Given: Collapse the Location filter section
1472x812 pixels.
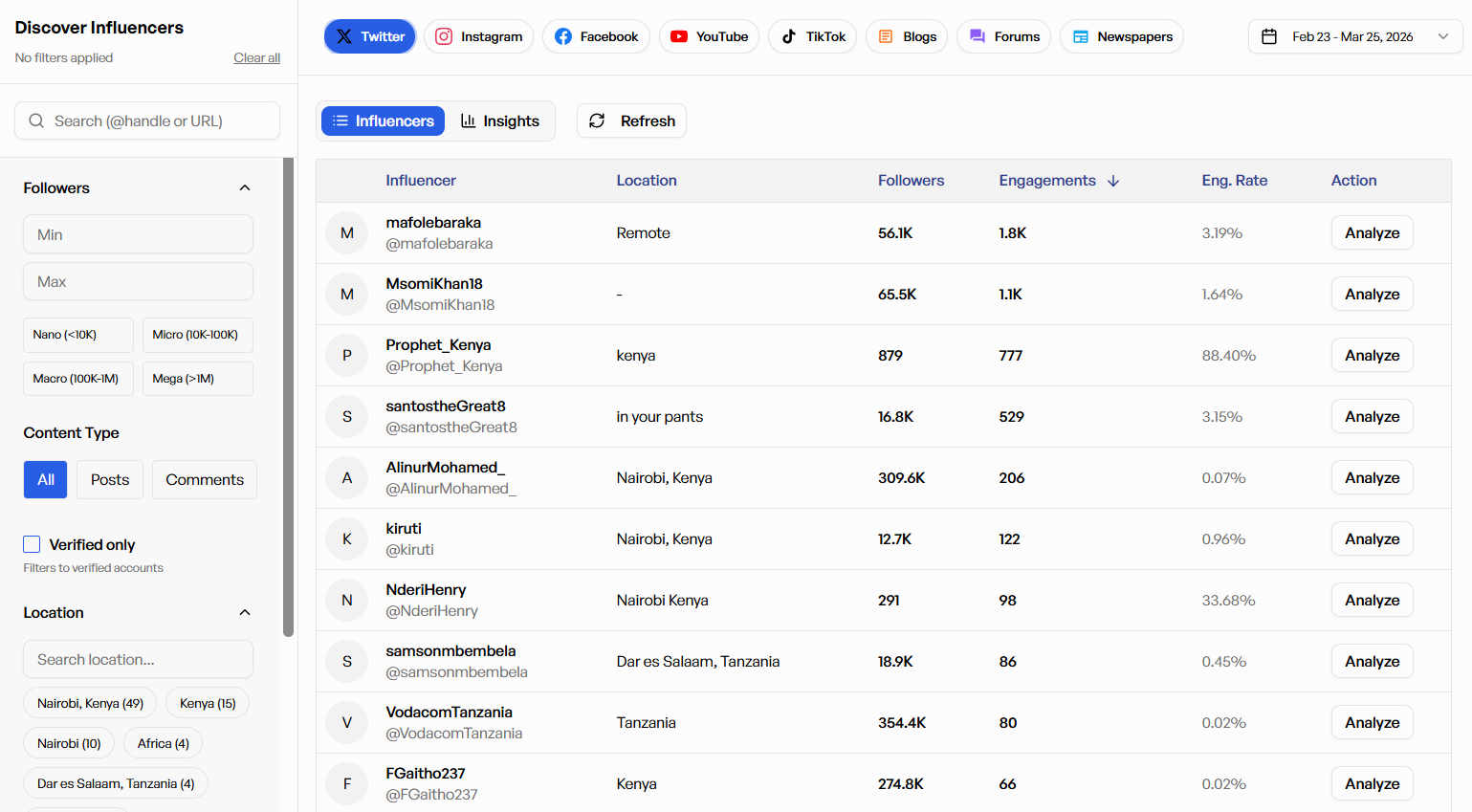Looking at the screenshot, I should tap(245, 613).
